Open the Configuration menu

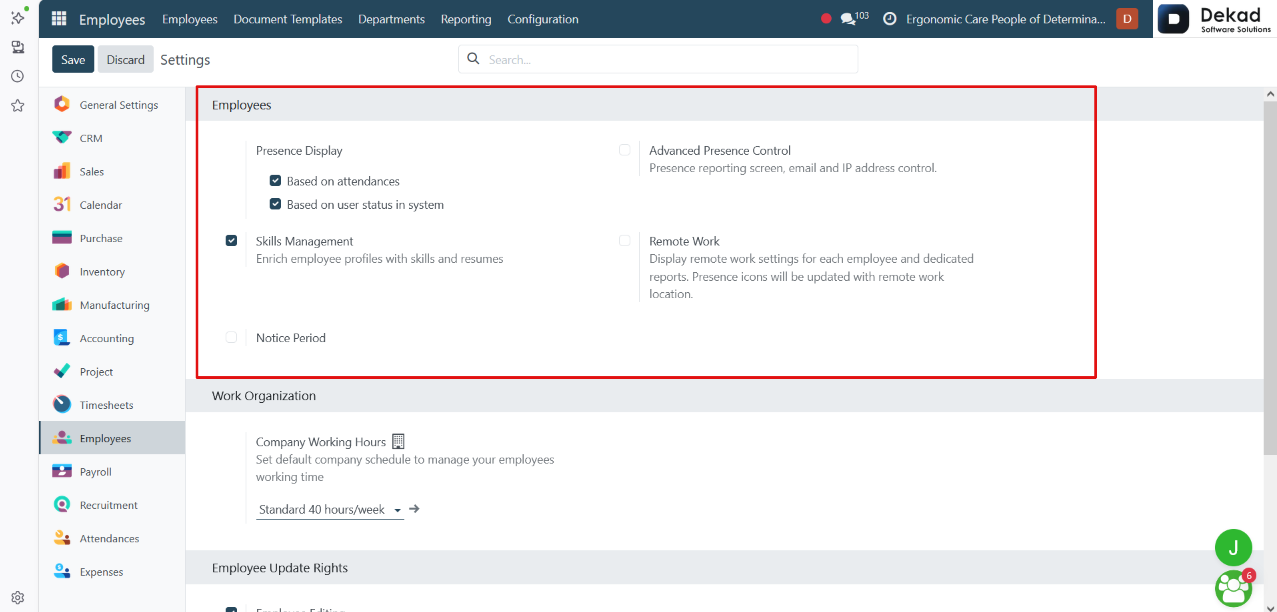pos(543,19)
